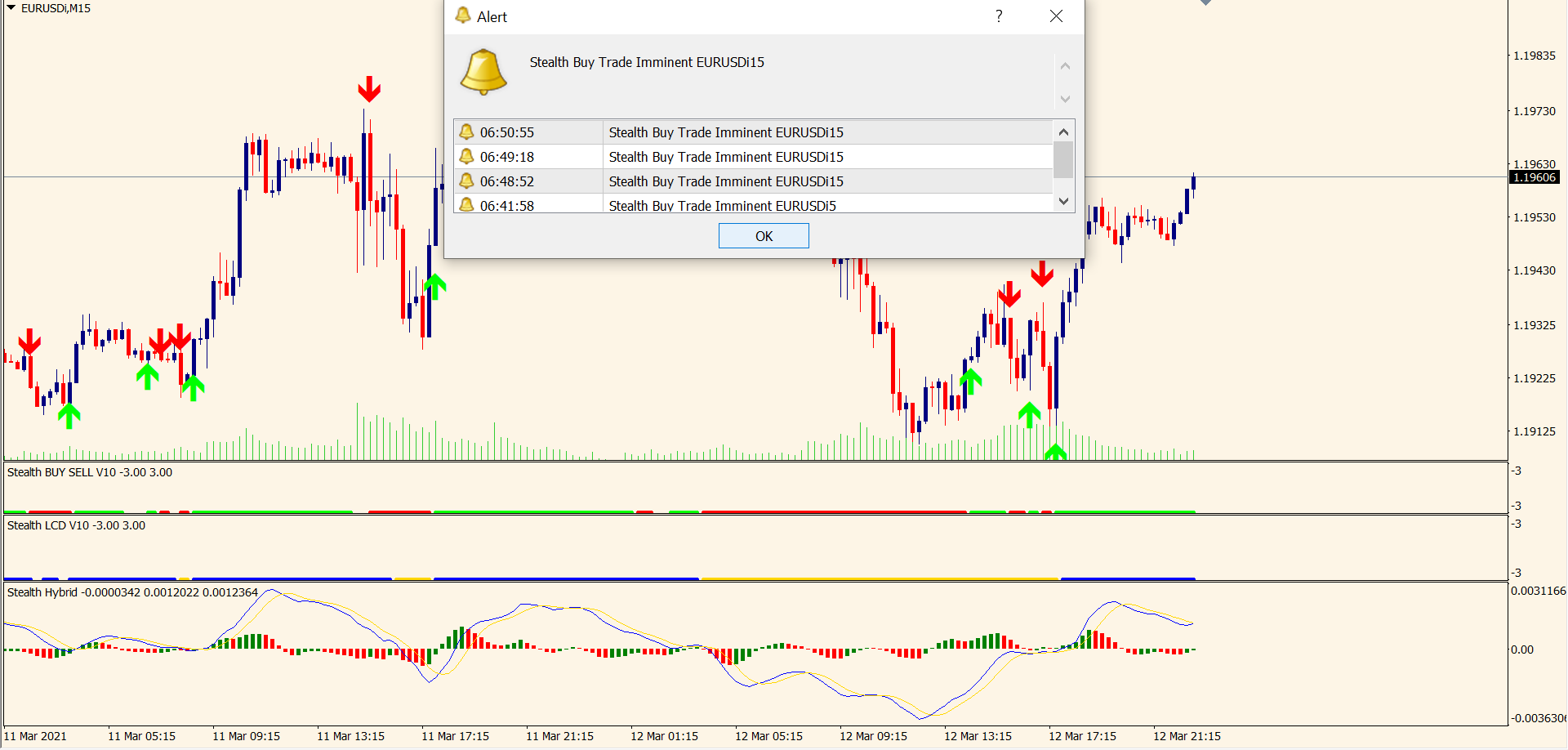
Task: Click the alert list scrollbar thumb
Action: pos(1063,159)
